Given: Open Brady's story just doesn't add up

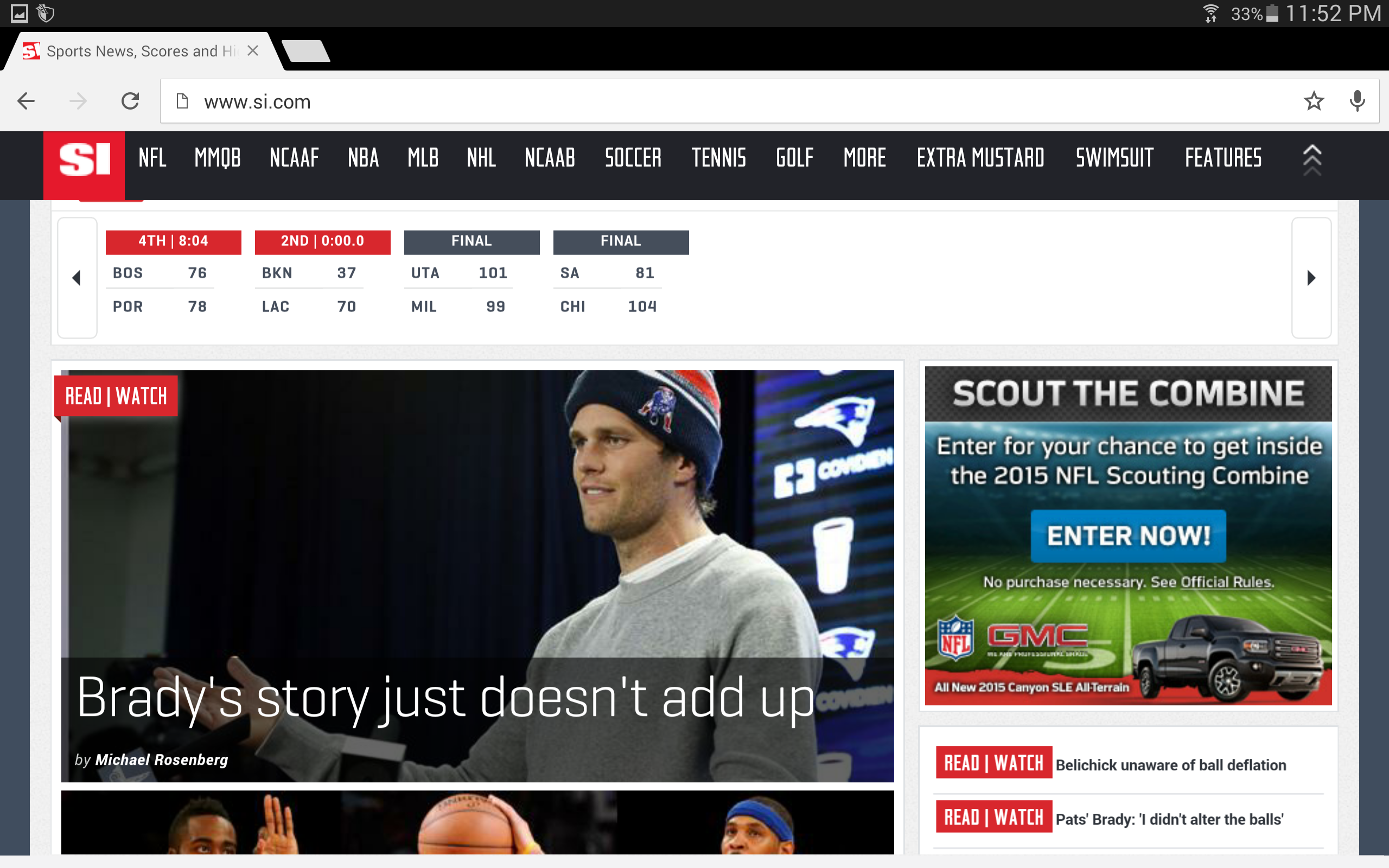Looking at the screenshot, I should (x=445, y=698).
